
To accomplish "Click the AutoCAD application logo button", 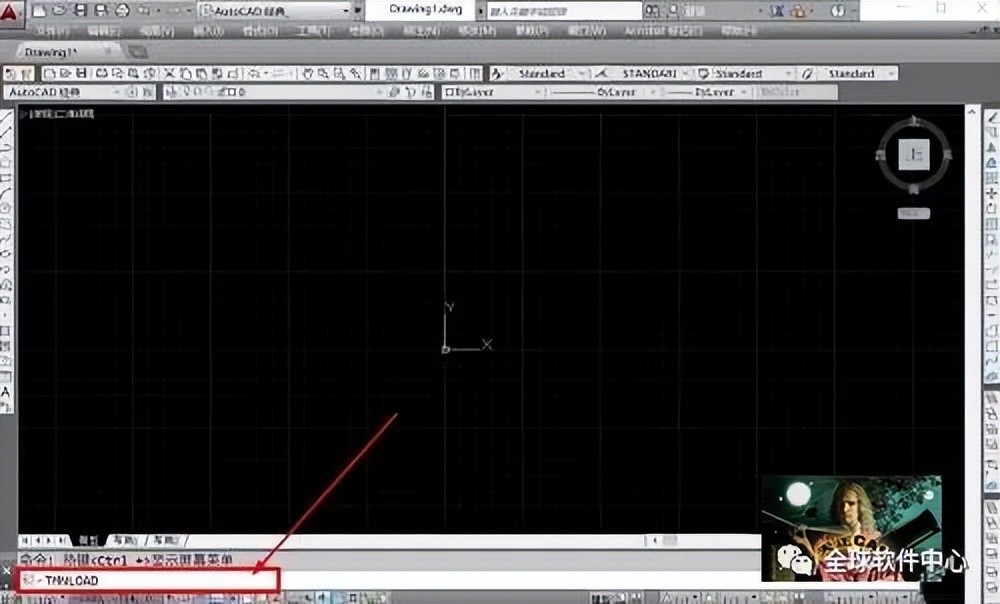I will click(x=13, y=12).
